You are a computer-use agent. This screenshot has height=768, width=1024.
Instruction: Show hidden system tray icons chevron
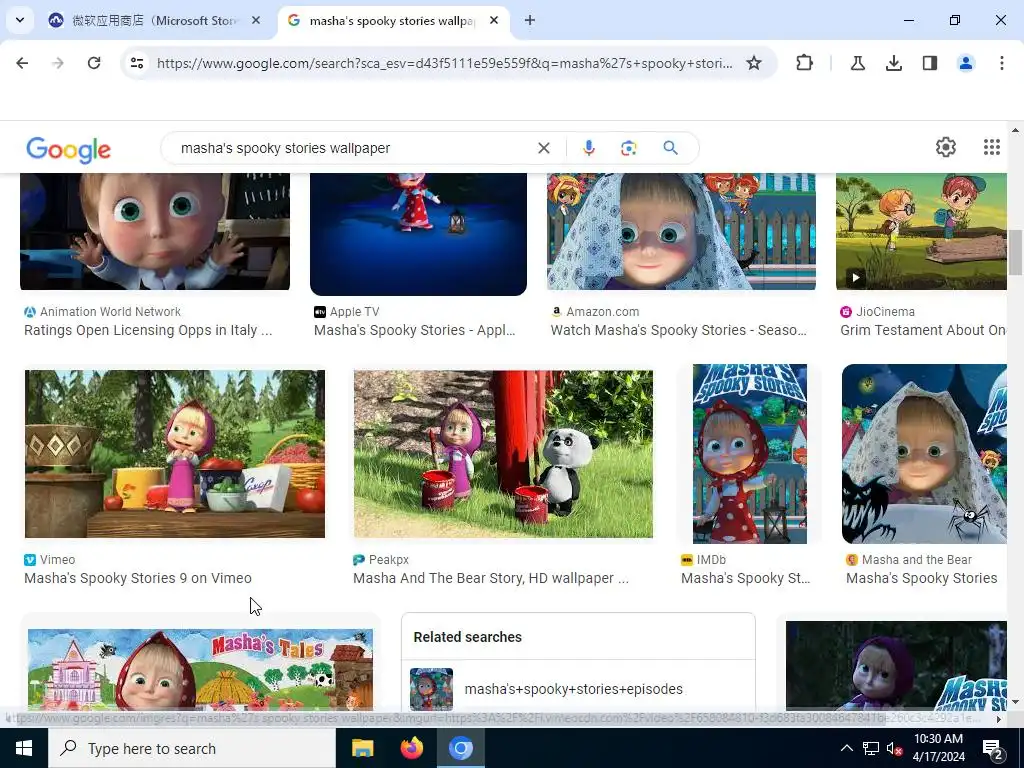coord(846,748)
